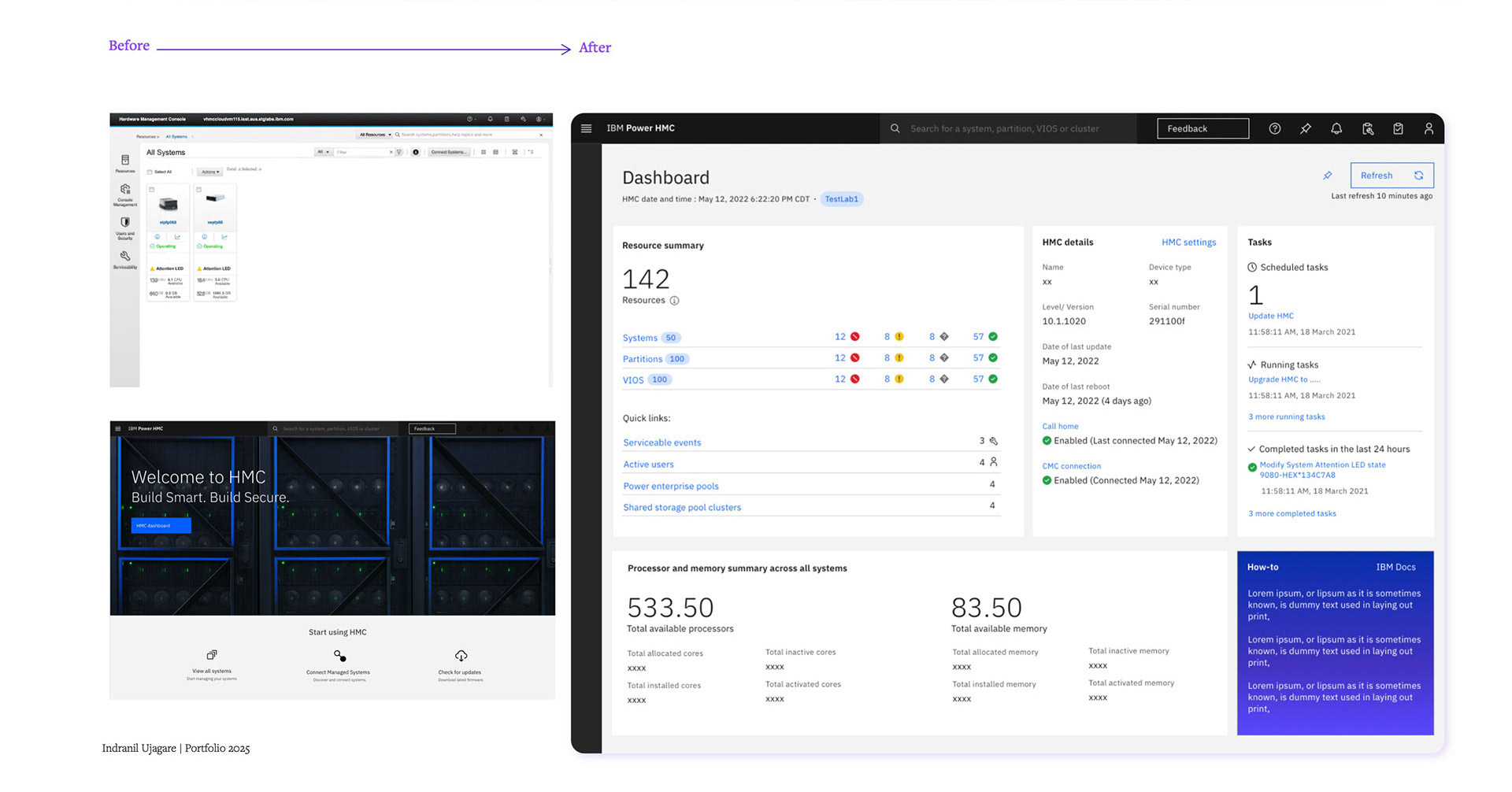Screen dimensions: 1512x792
Task: Click the pin icon beside the Refresh button
Action: (1328, 176)
